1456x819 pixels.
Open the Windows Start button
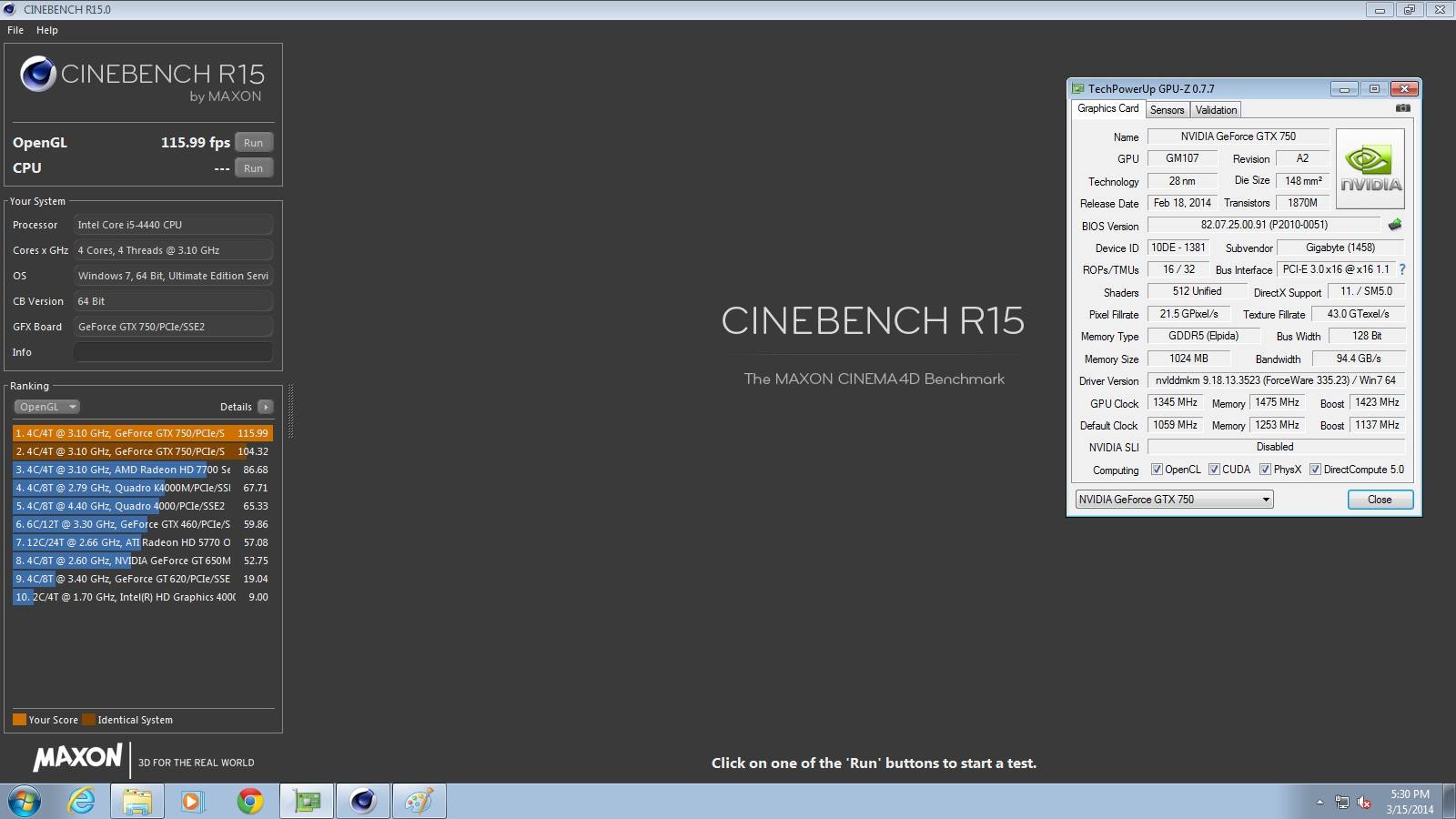25,802
